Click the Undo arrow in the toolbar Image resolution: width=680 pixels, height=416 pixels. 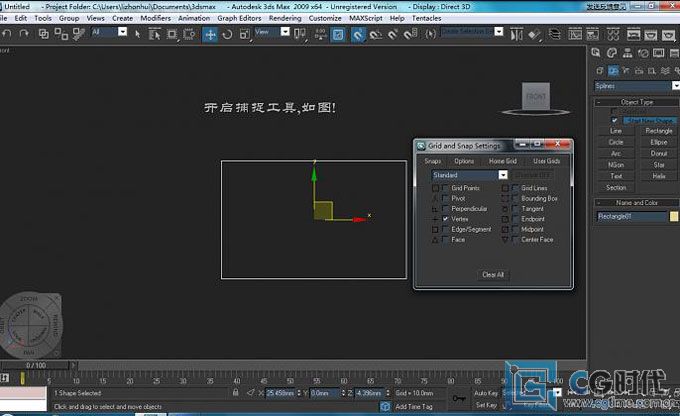(7, 34)
